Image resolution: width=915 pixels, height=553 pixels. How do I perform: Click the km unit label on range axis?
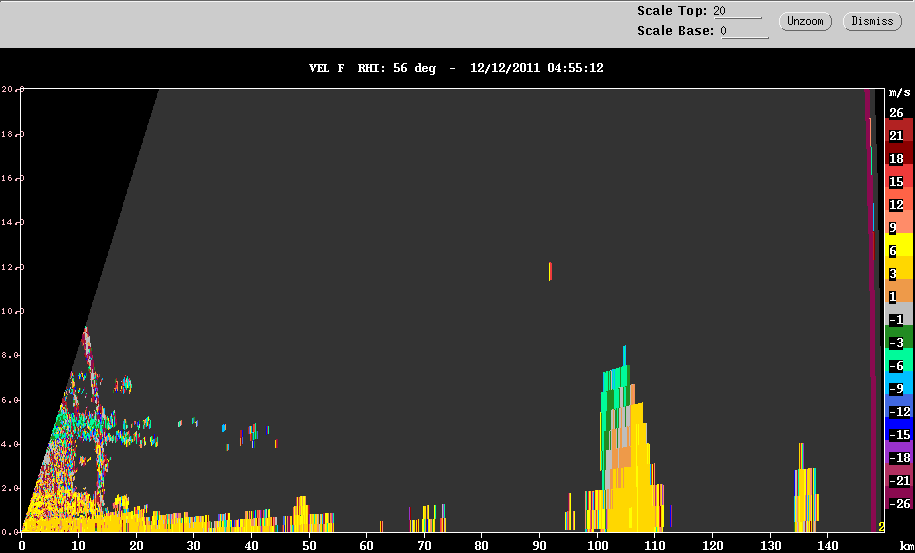(906, 544)
